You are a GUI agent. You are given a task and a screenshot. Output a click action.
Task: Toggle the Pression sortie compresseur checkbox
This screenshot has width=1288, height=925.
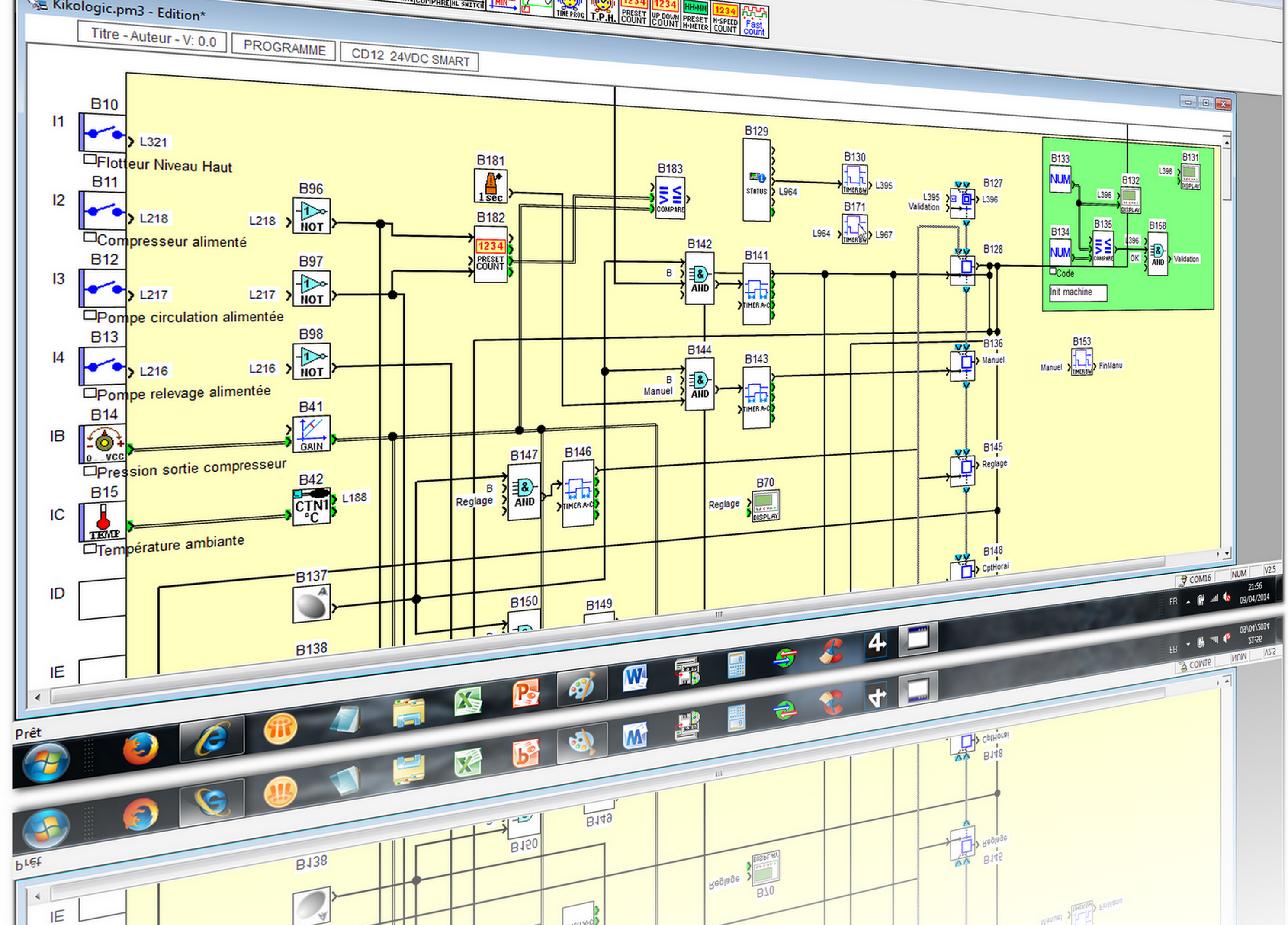point(90,471)
